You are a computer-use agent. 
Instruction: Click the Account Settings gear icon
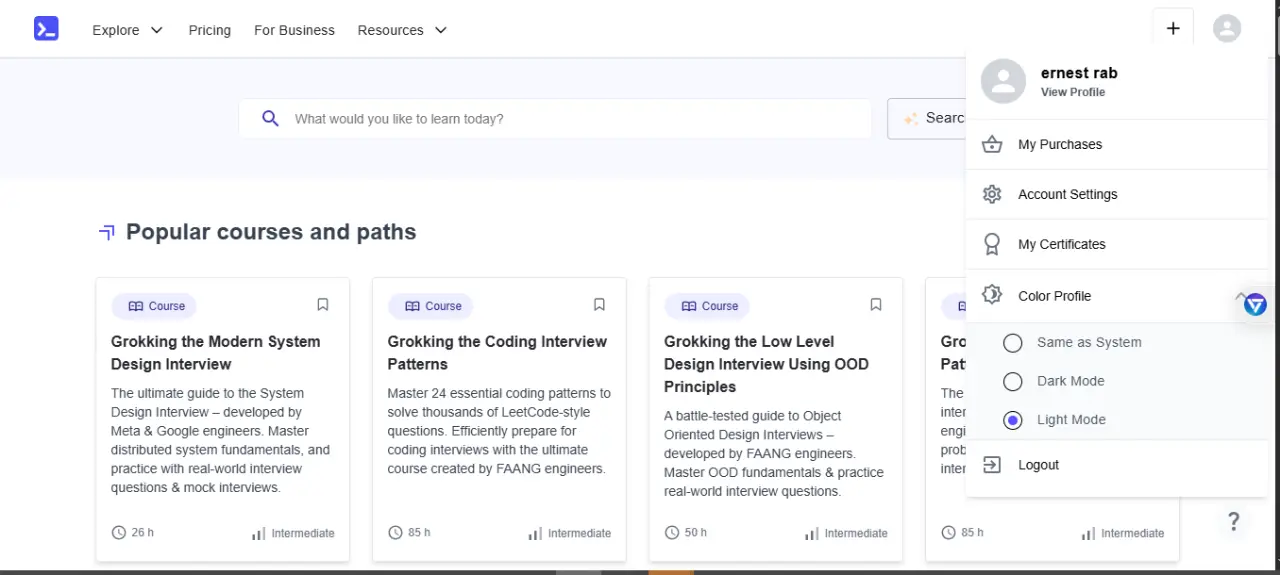992,194
